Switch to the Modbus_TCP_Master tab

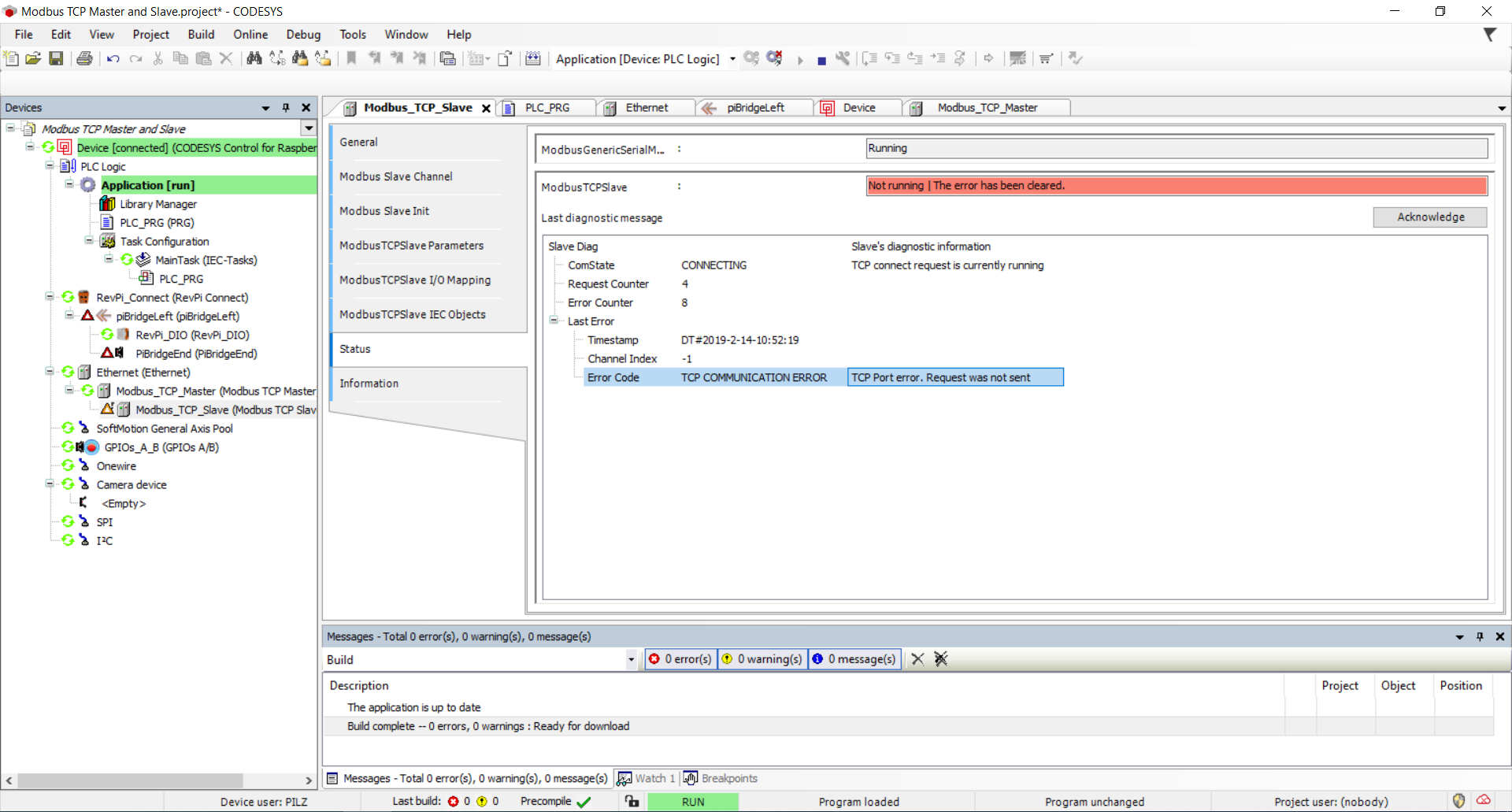click(988, 108)
